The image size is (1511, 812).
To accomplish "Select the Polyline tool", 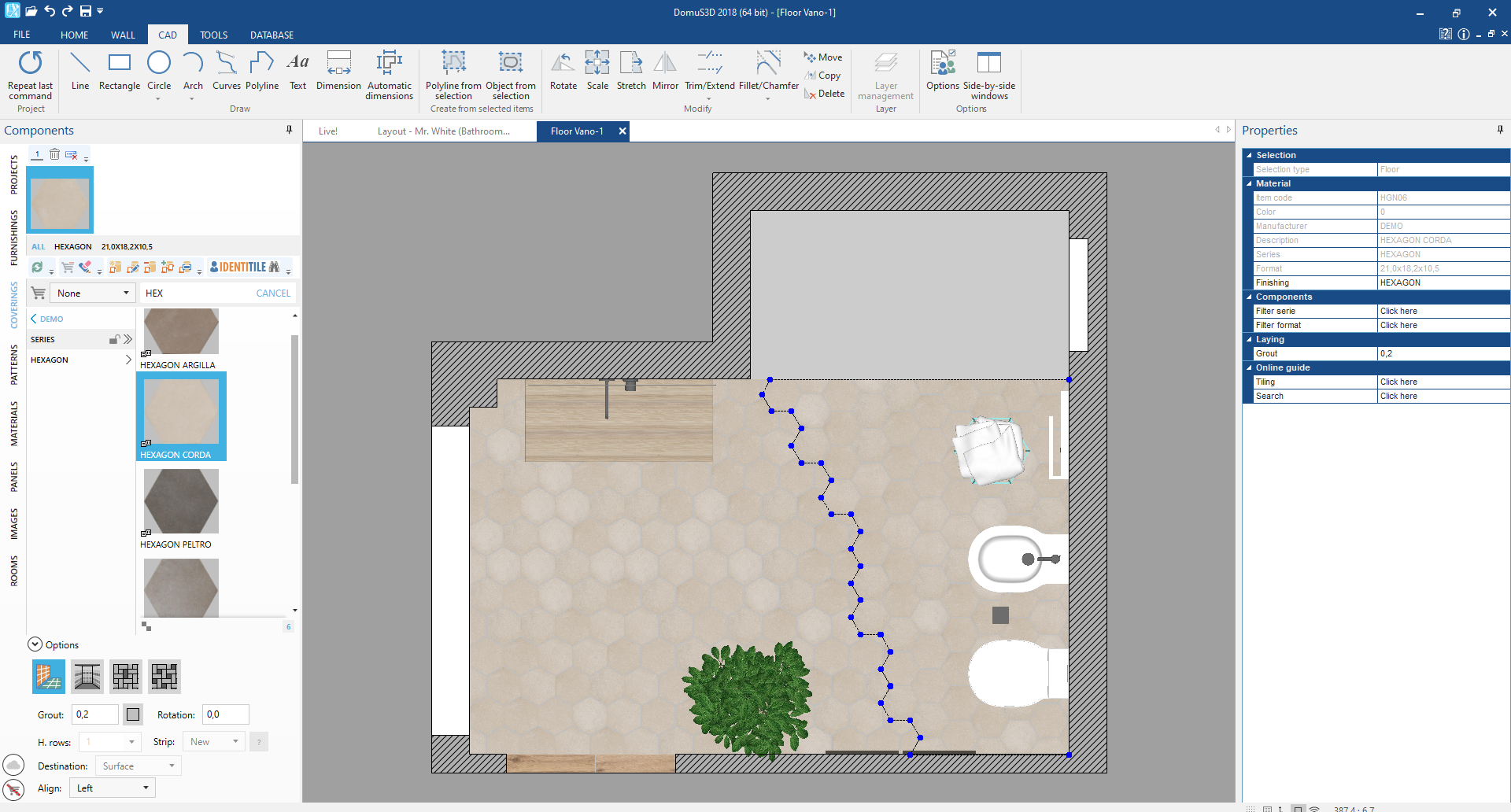I will (x=262, y=71).
